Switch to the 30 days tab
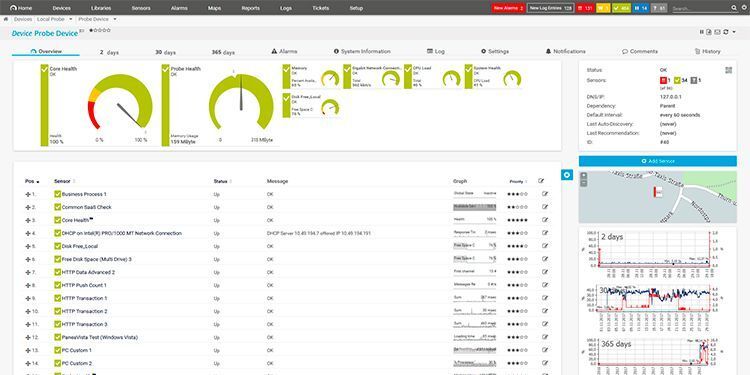 (165, 52)
